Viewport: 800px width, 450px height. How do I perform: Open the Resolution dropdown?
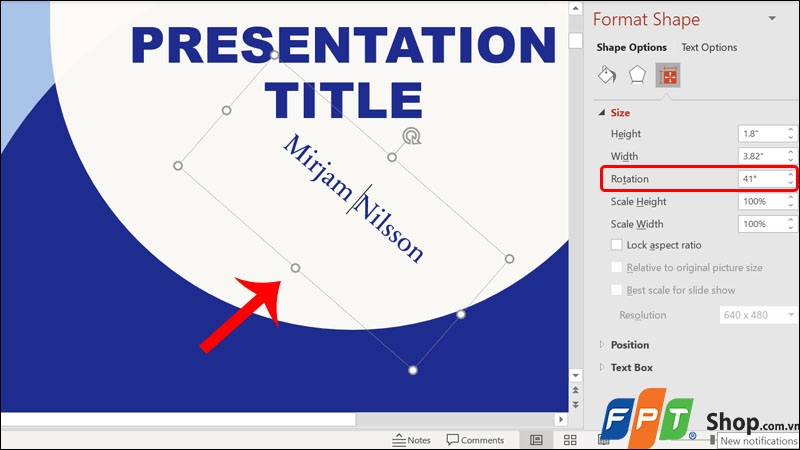point(758,315)
